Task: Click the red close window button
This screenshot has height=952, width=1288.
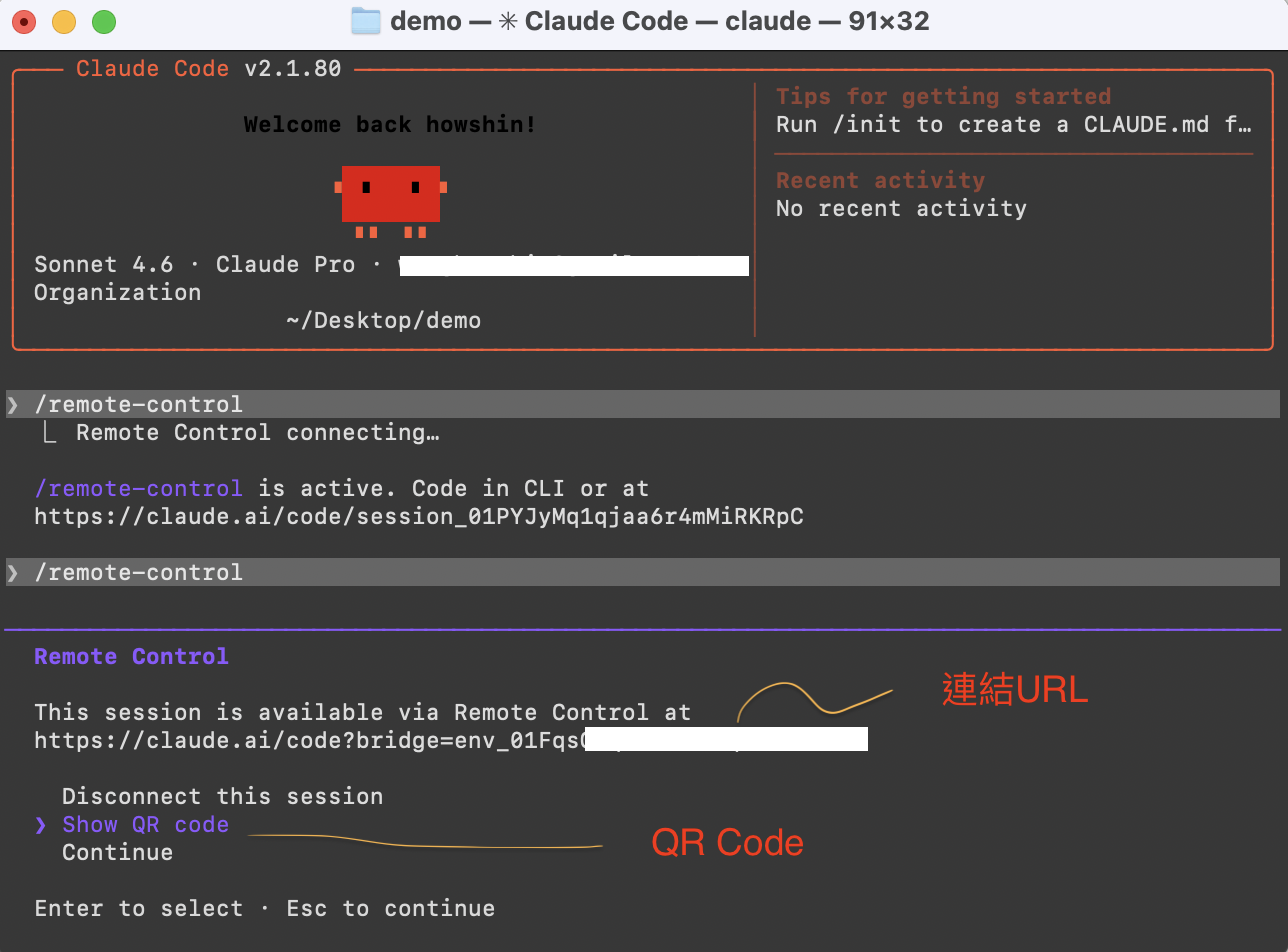Action: (x=24, y=21)
